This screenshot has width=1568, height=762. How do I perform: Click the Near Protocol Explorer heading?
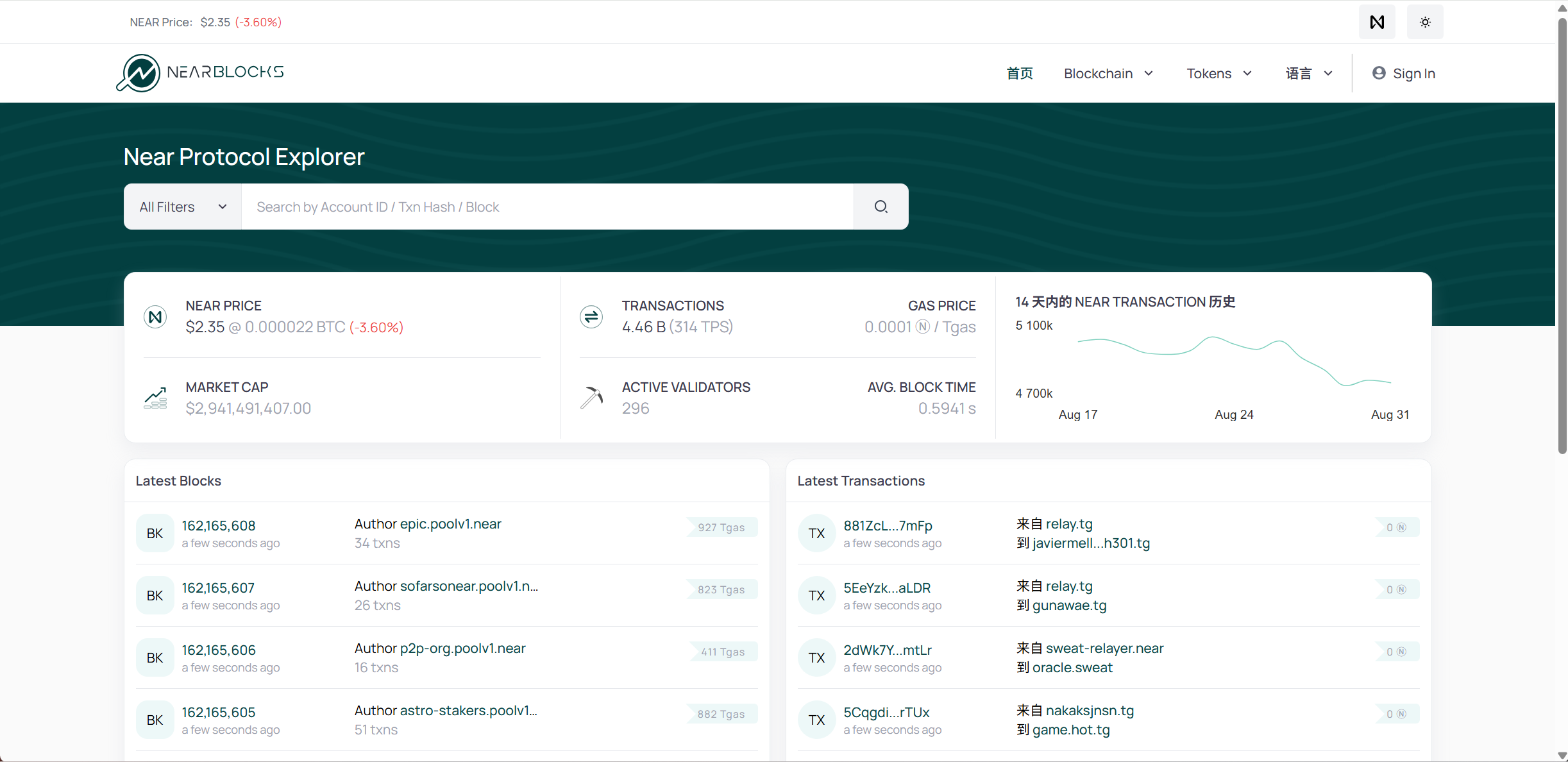click(x=244, y=157)
